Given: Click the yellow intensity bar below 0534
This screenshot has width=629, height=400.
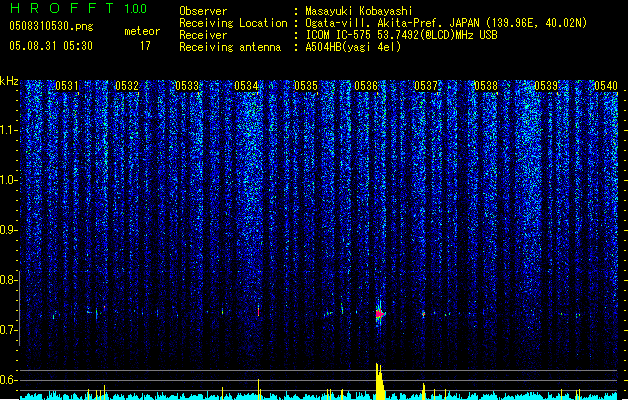Looking at the screenshot, I should pyautogui.click(x=258, y=389).
